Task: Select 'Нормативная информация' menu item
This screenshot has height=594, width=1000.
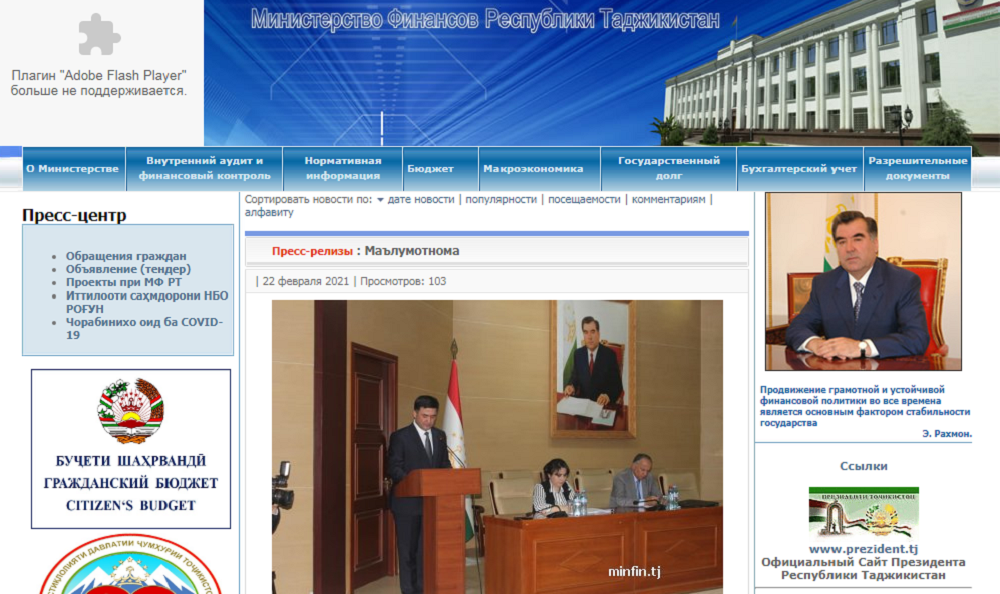Action: 343,168
